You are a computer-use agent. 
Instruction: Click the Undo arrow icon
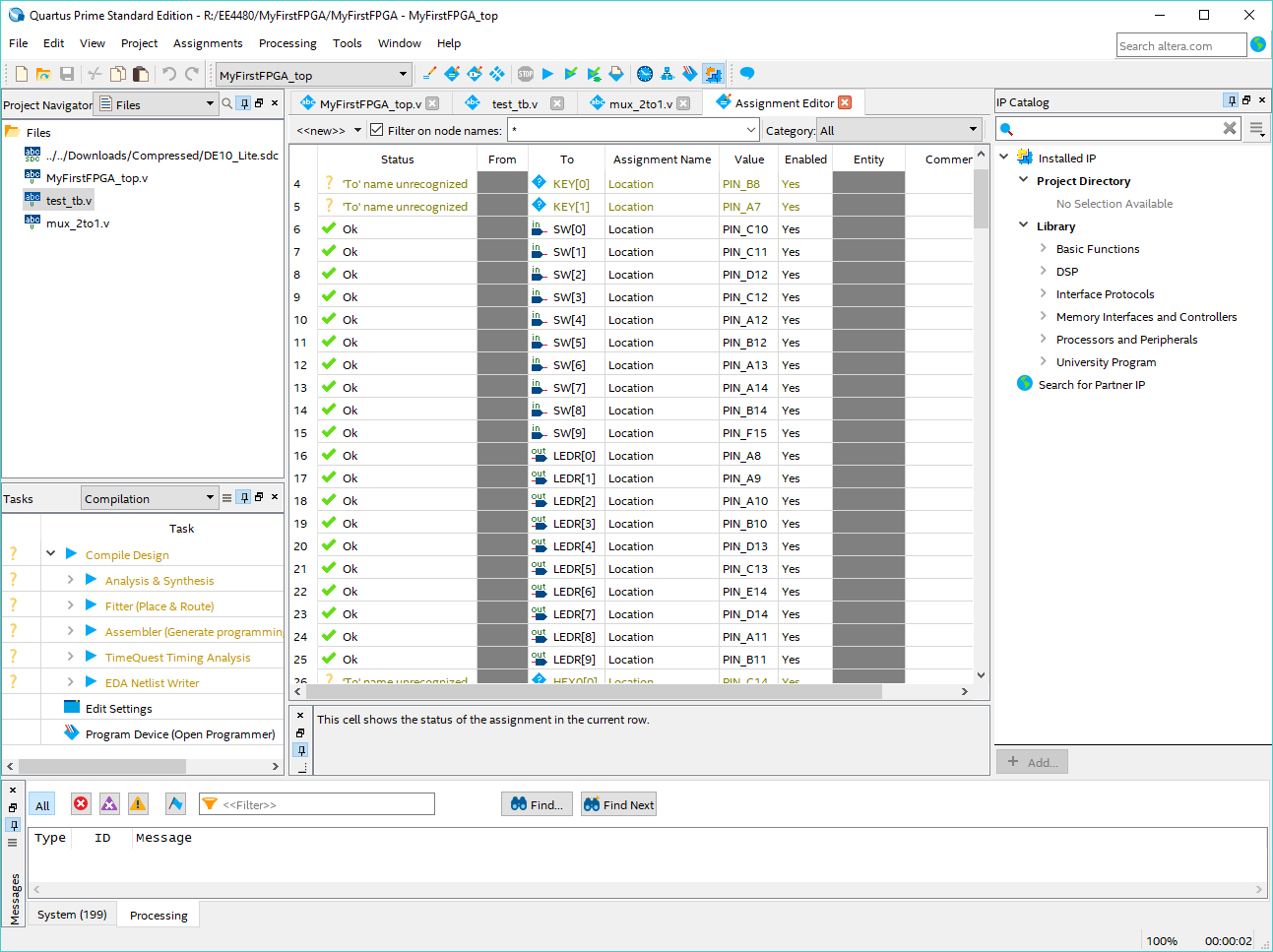click(x=169, y=74)
